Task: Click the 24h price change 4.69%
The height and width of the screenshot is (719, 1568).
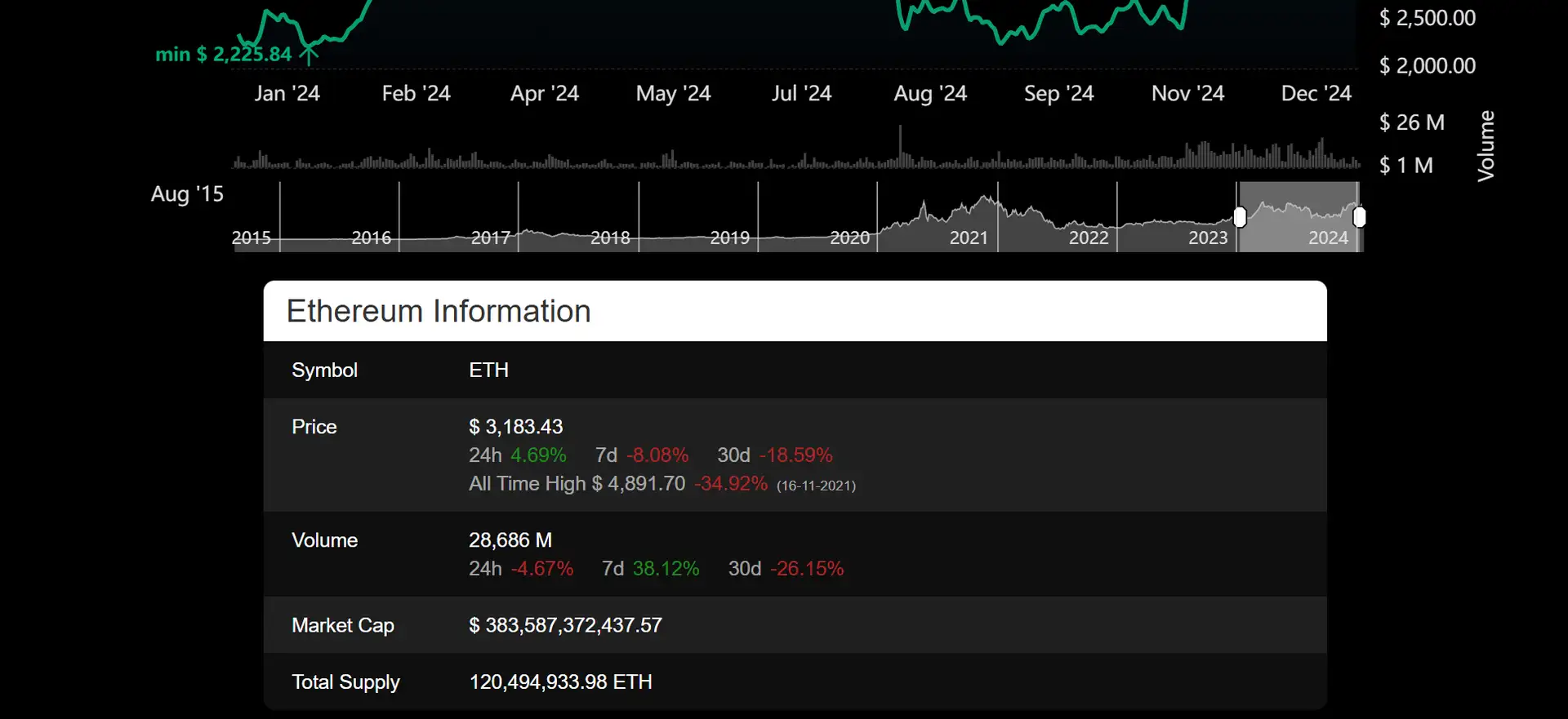Action: click(x=538, y=455)
